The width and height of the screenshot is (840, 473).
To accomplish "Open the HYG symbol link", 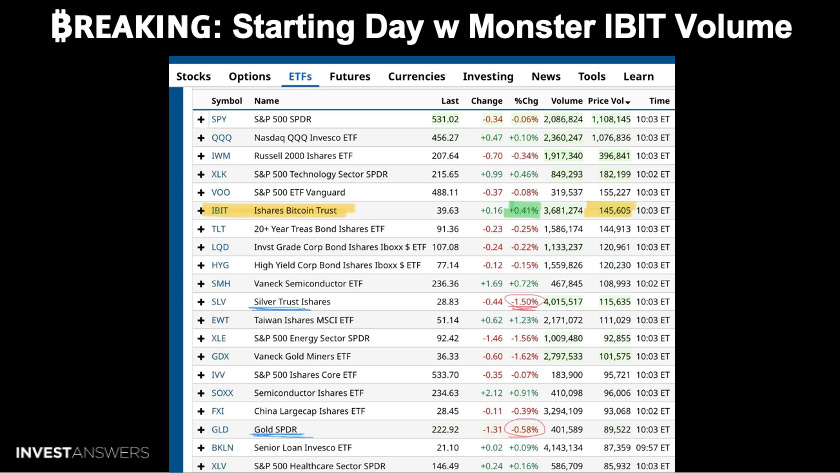I will [220, 265].
